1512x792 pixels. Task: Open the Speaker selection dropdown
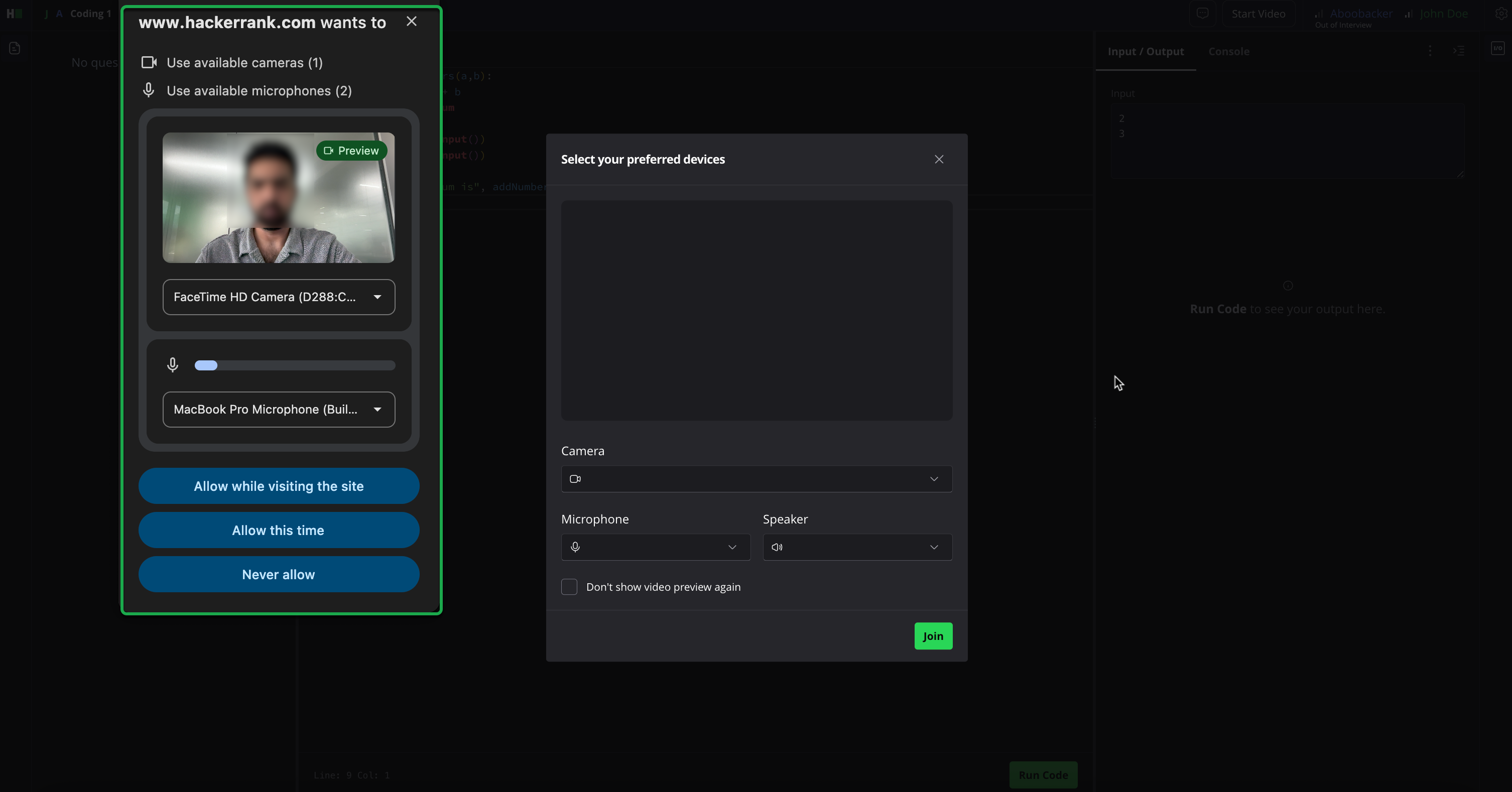click(857, 547)
